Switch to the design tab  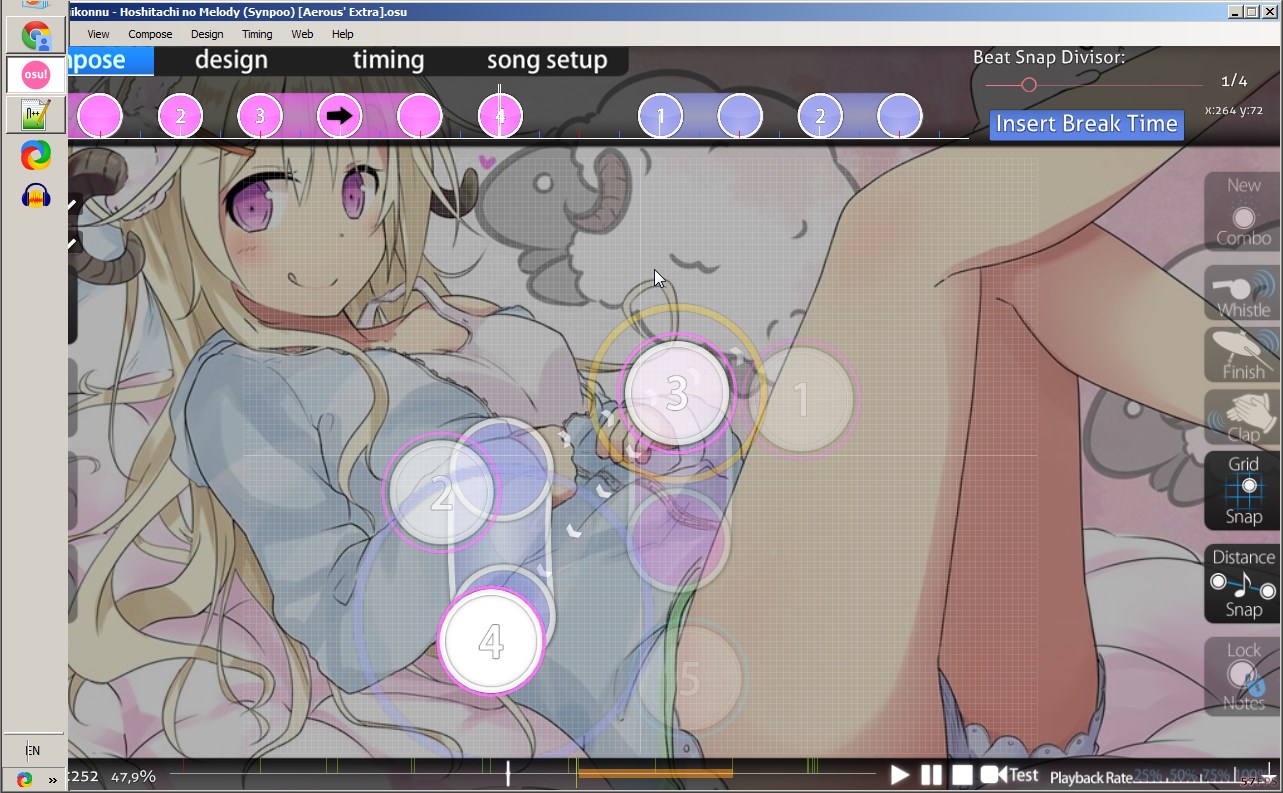[x=231, y=60]
